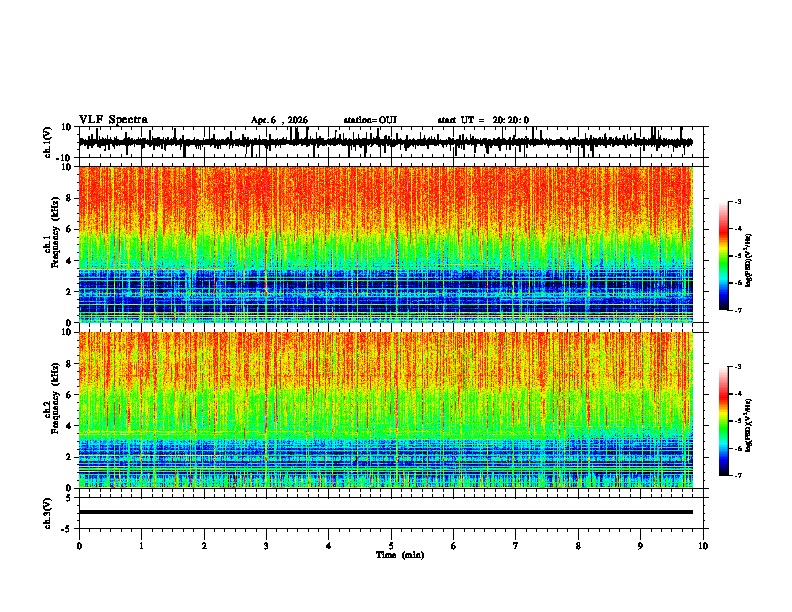
Task: Click the time axis tick label "1"
Action: (x=141, y=546)
